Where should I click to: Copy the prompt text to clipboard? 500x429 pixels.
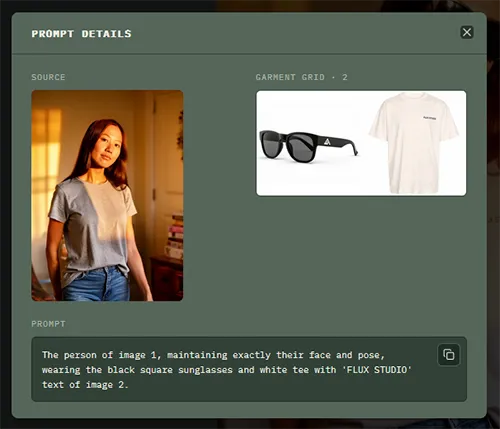click(448, 354)
